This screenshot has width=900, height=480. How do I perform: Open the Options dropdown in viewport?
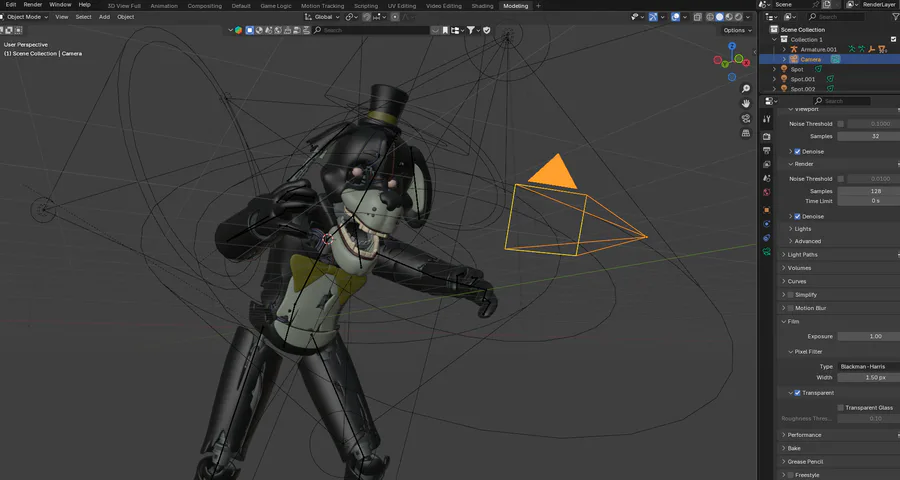[737, 30]
